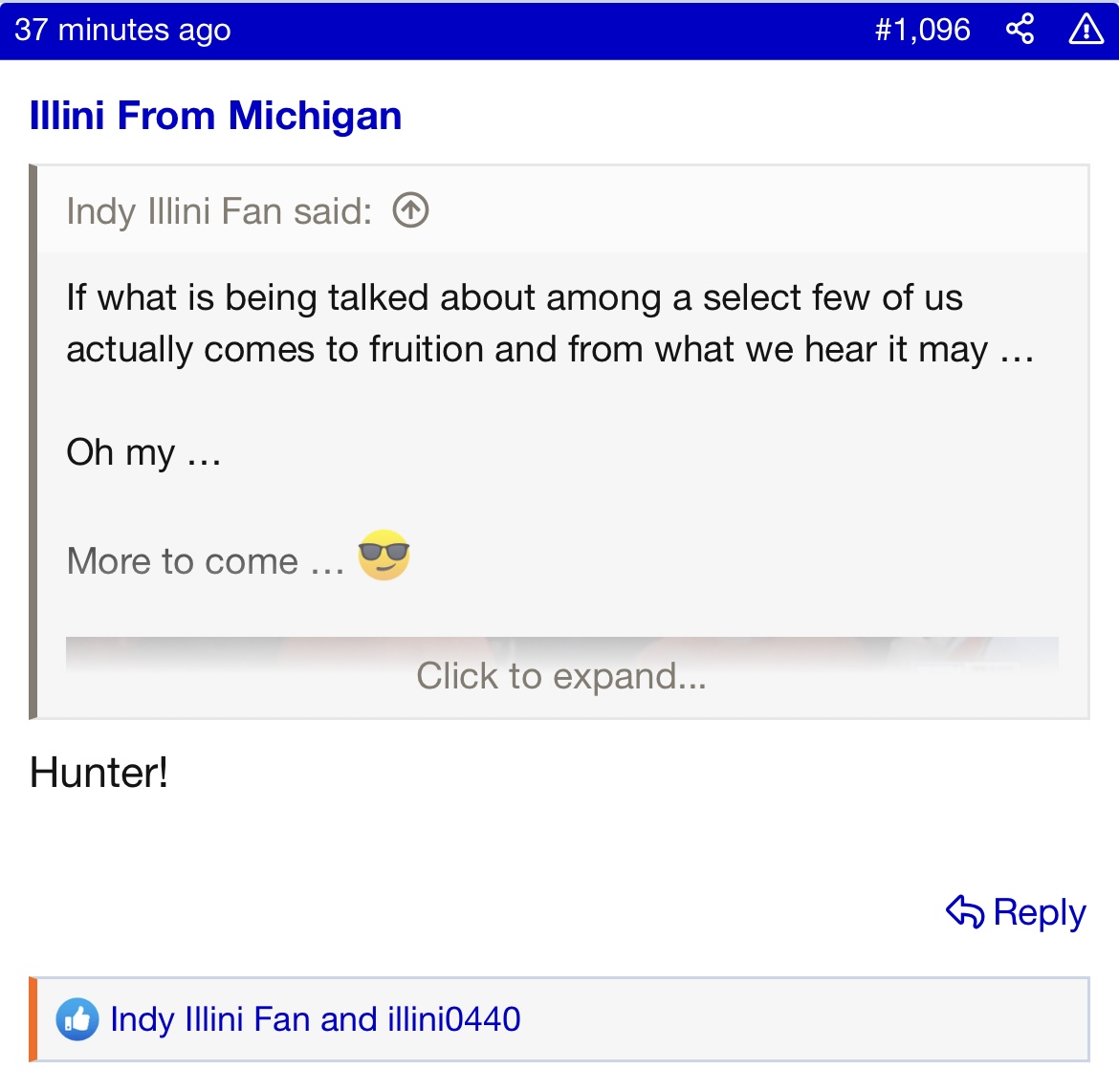Click the share icon in post header
Viewport: 1119px width, 1092px height.
pyautogui.click(x=1020, y=30)
